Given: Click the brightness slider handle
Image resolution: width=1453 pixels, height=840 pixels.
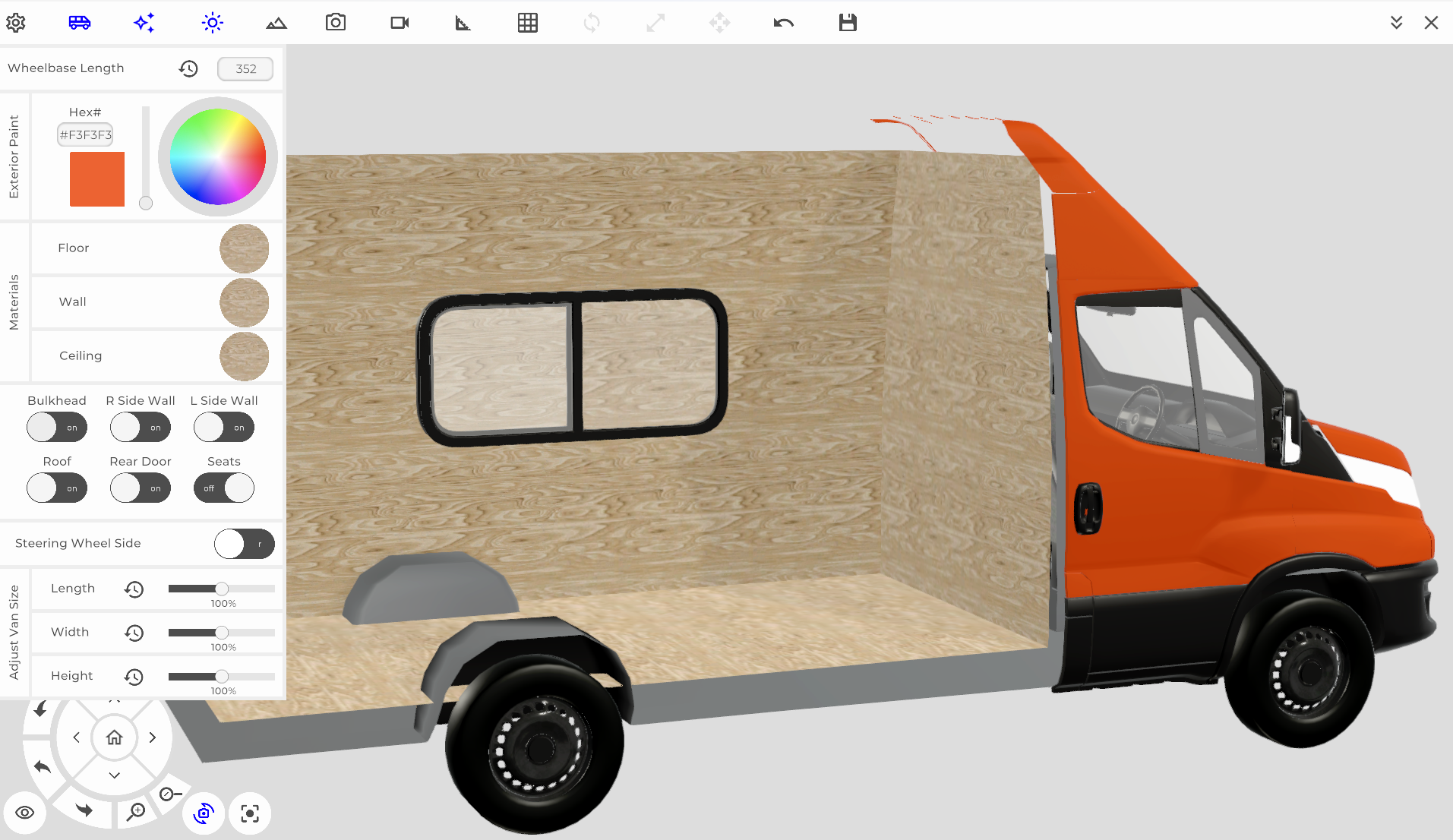Looking at the screenshot, I should [x=146, y=203].
